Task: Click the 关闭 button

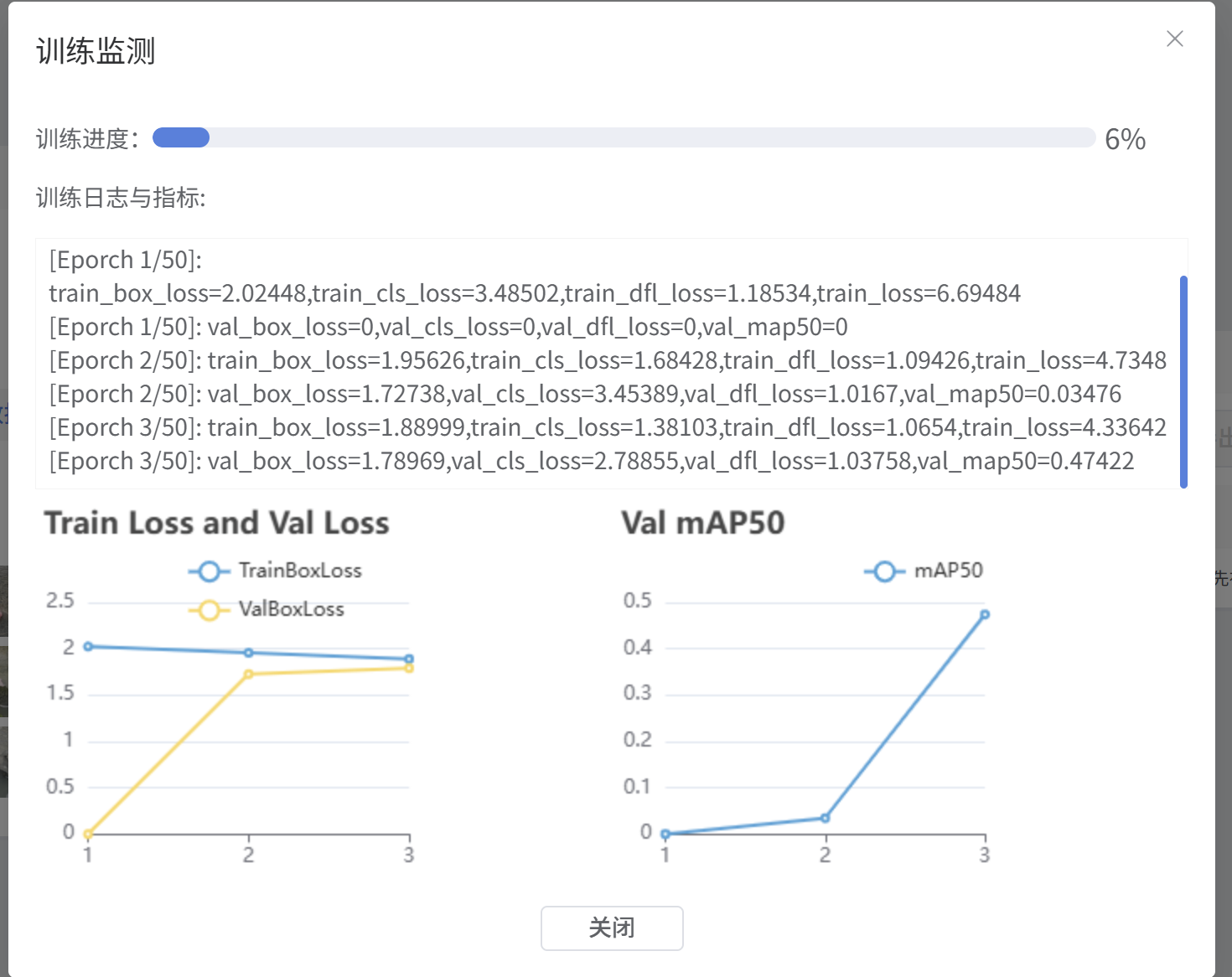Action: click(x=612, y=928)
